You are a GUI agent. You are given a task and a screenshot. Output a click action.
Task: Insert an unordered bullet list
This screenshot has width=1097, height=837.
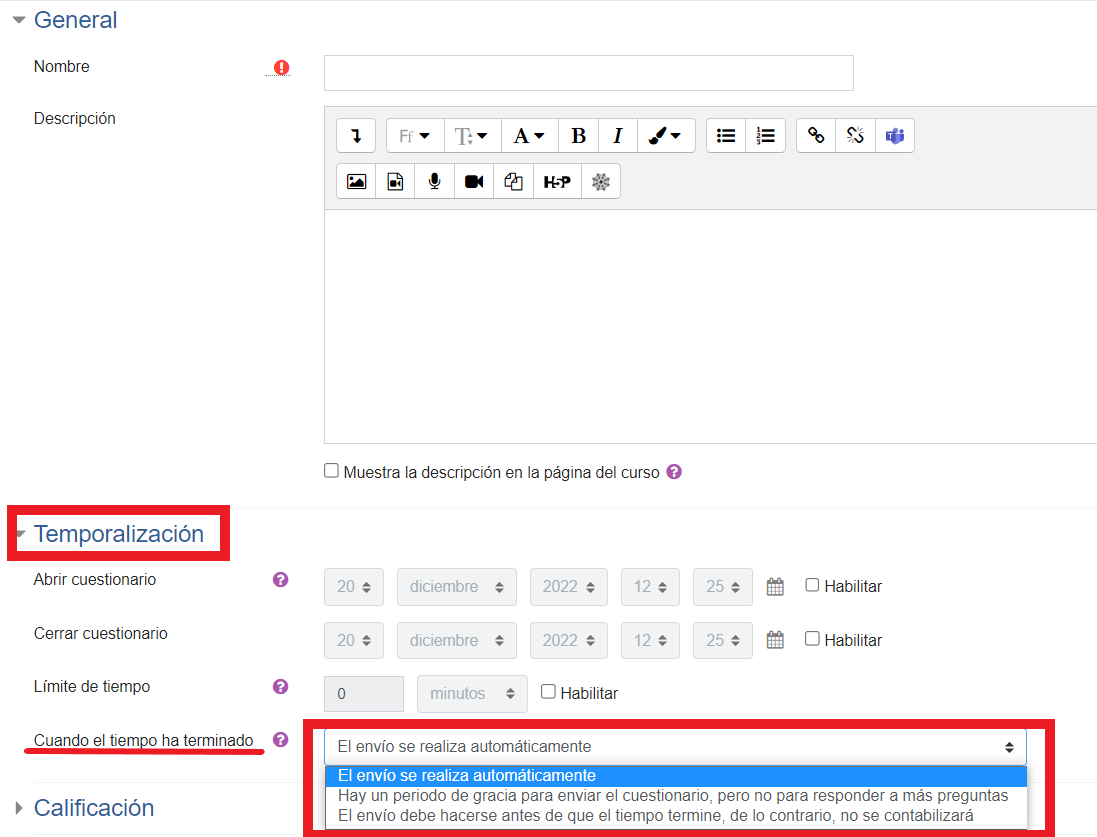pos(726,136)
